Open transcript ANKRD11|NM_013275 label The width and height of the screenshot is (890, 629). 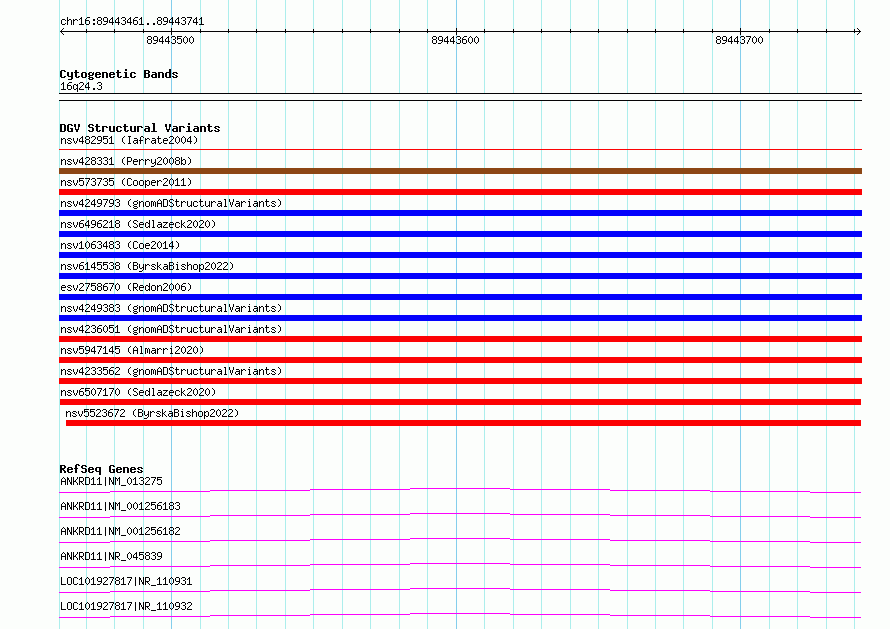click(111, 481)
